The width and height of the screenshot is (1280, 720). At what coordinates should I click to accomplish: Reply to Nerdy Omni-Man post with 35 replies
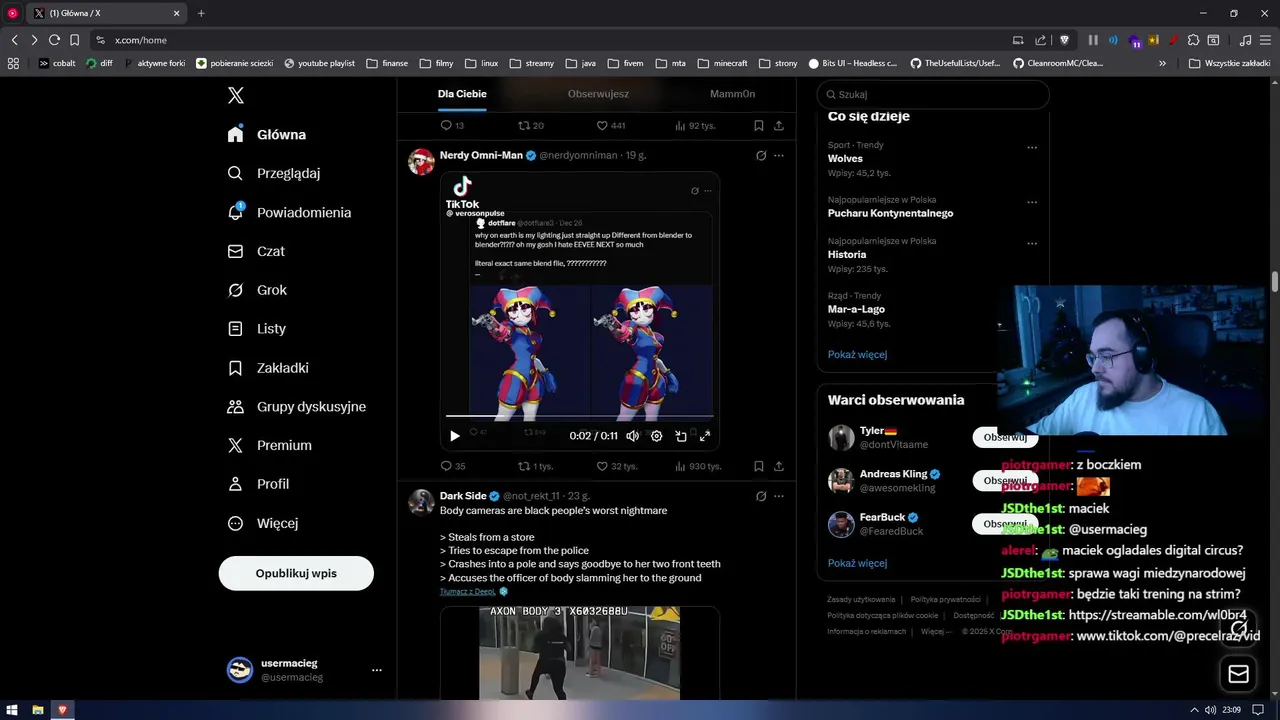pyautogui.click(x=453, y=466)
